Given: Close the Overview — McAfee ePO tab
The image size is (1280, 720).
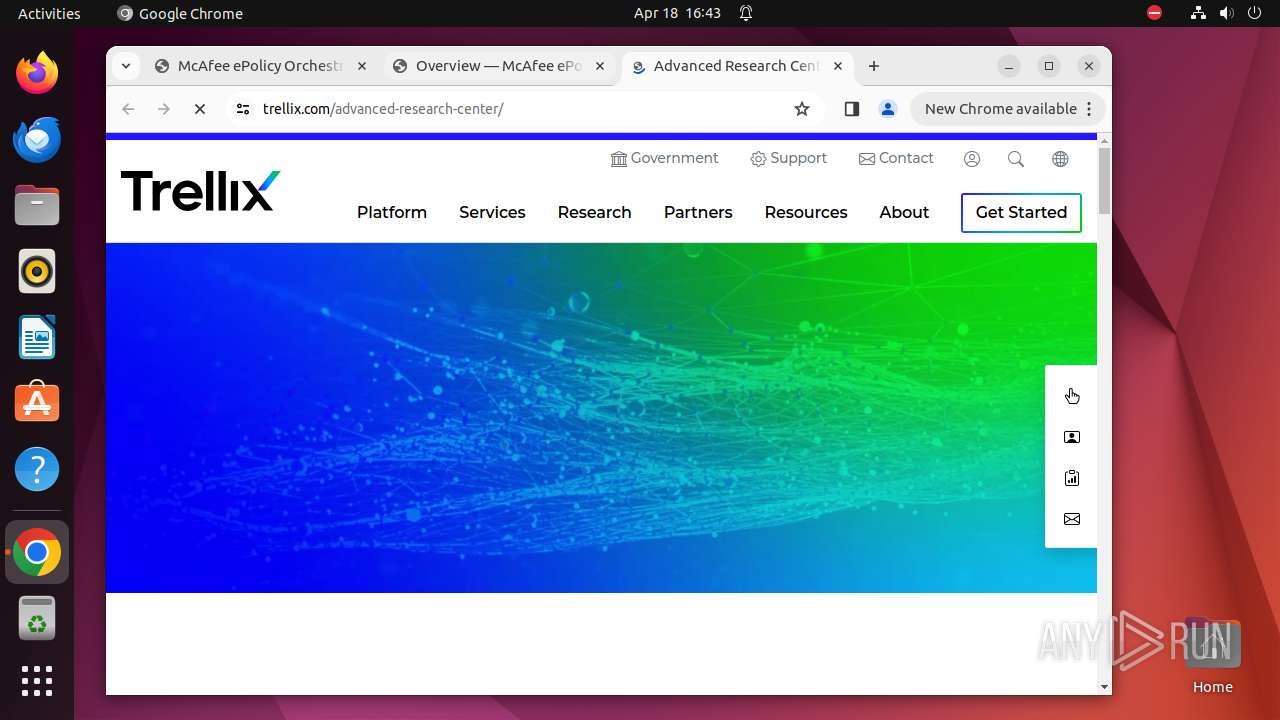Looking at the screenshot, I should (600, 66).
